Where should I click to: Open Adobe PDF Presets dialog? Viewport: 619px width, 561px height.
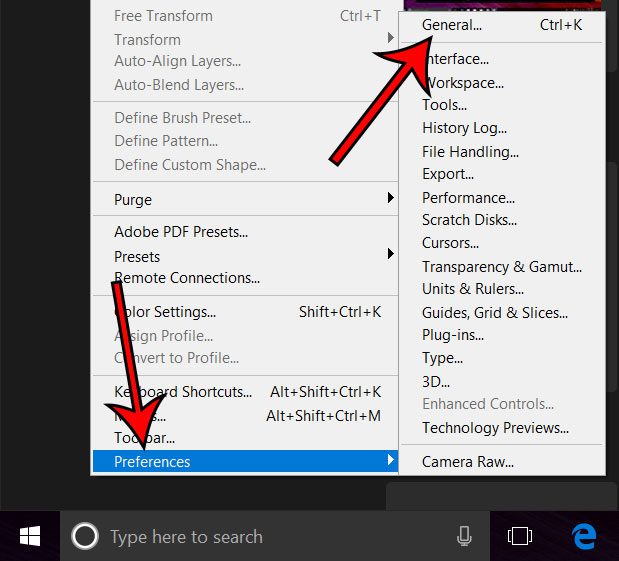click(x=181, y=232)
